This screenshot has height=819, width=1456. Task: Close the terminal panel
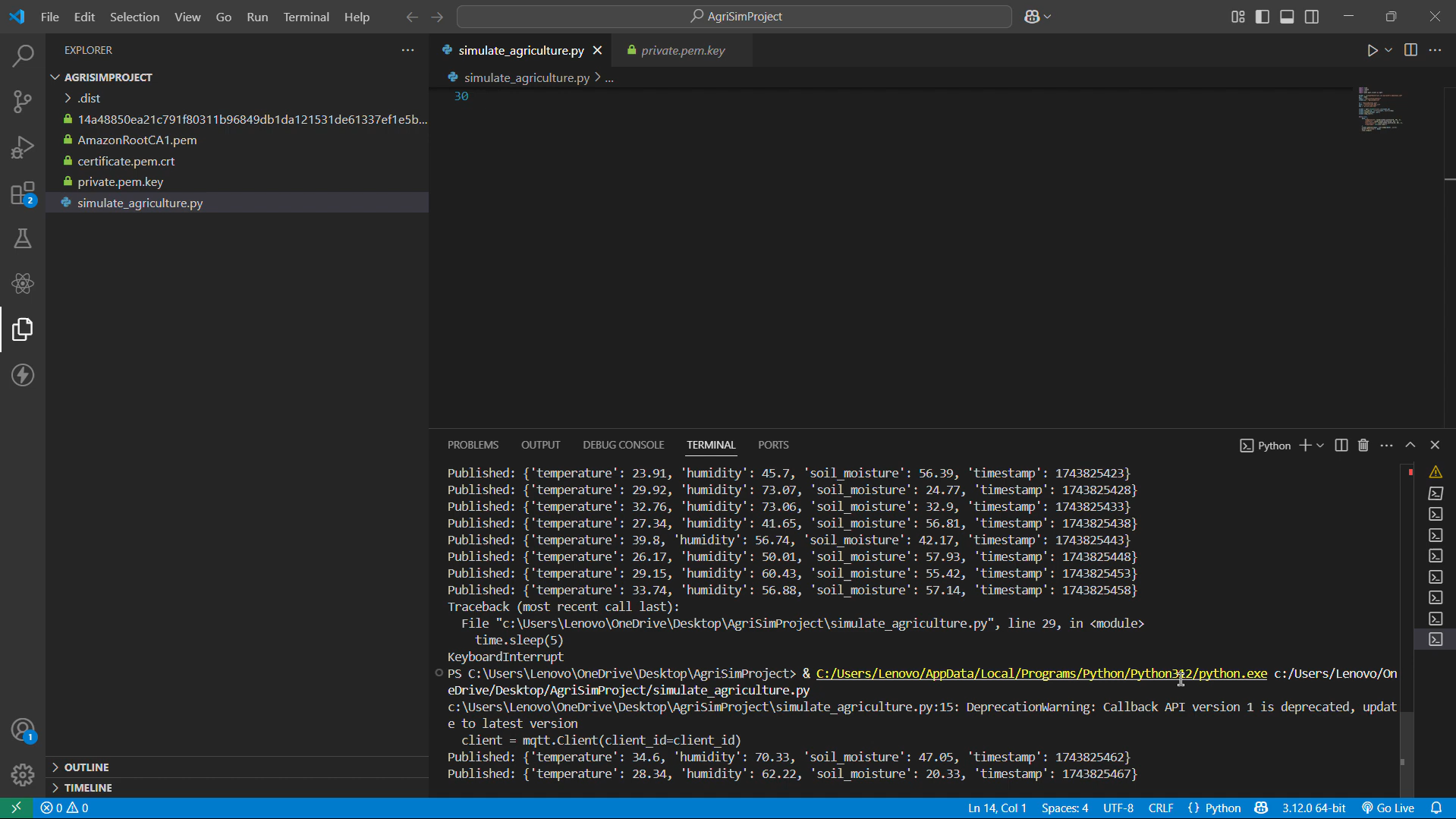(1435, 446)
